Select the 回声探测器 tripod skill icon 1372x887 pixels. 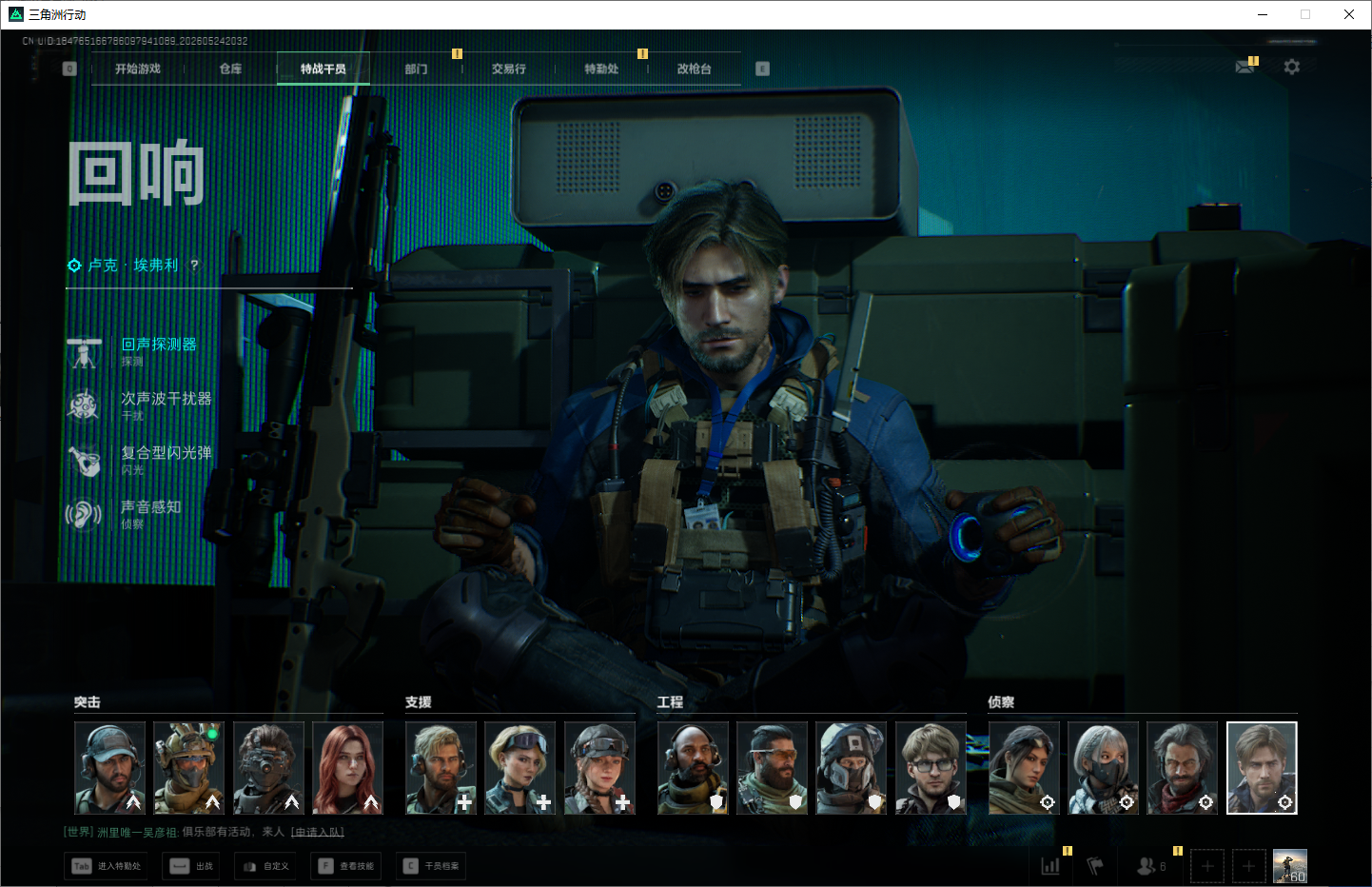(x=84, y=352)
